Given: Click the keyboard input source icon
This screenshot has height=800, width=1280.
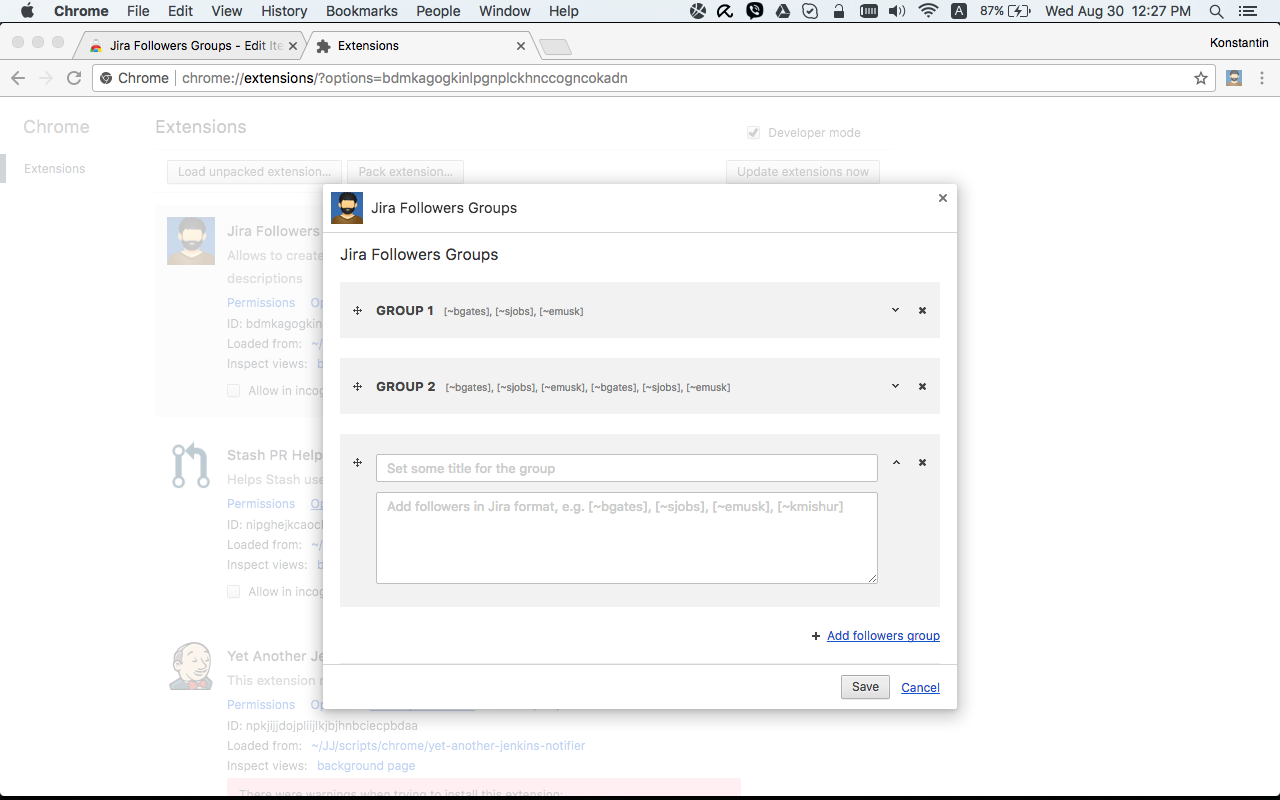Looking at the screenshot, I should pos(959,11).
